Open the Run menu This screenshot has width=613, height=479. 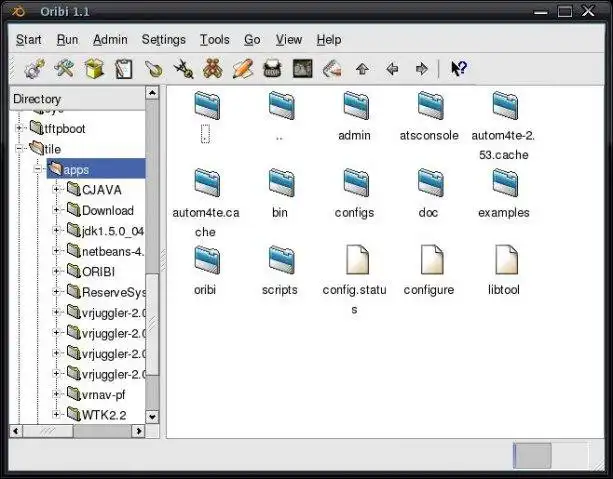pyautogui.click(x=67, y=39)
